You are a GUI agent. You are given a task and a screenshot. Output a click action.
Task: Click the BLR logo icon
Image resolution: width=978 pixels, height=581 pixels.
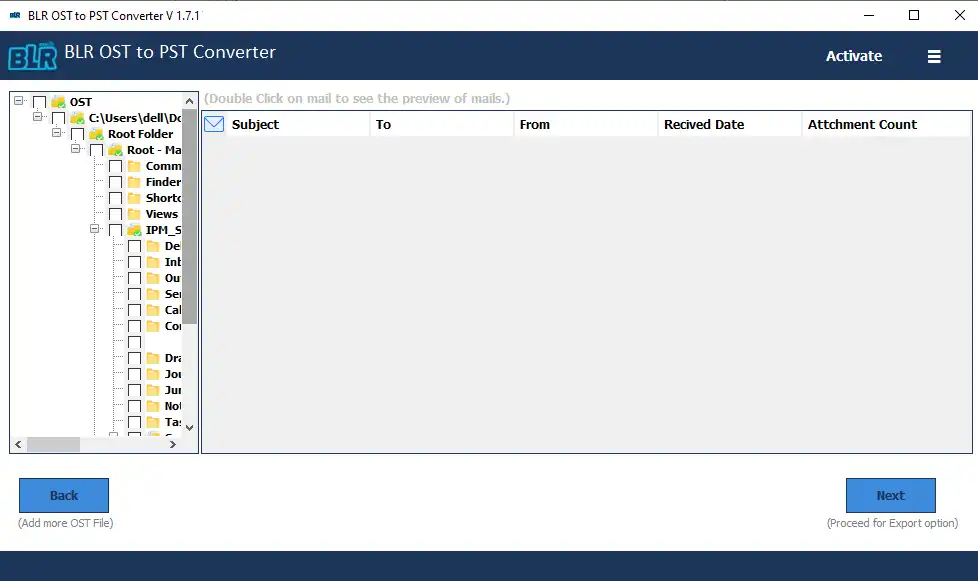click(32, 56)
